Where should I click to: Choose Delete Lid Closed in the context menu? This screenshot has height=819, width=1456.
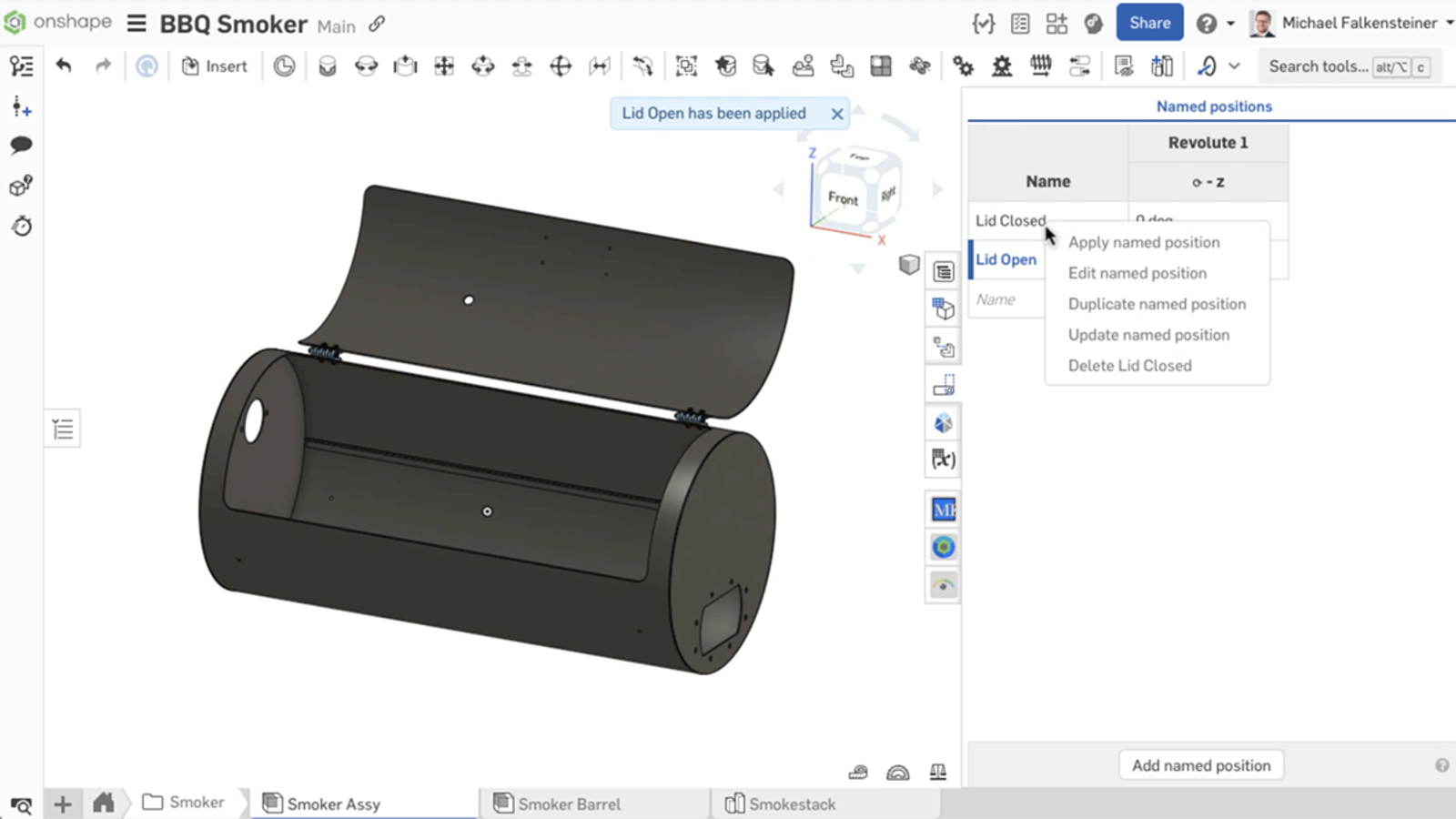click(1129, 365)
